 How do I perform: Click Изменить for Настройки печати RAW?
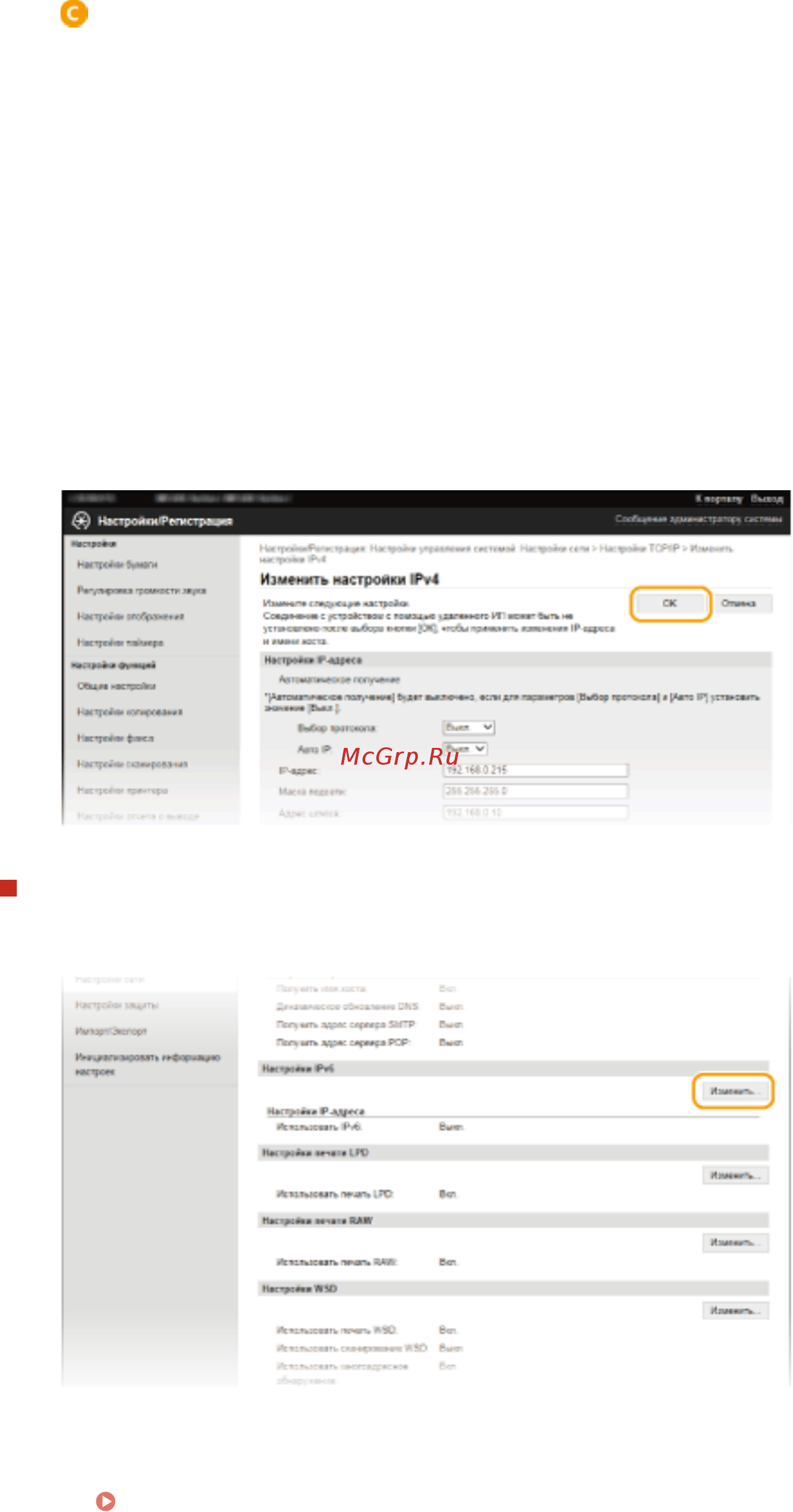735,1242
